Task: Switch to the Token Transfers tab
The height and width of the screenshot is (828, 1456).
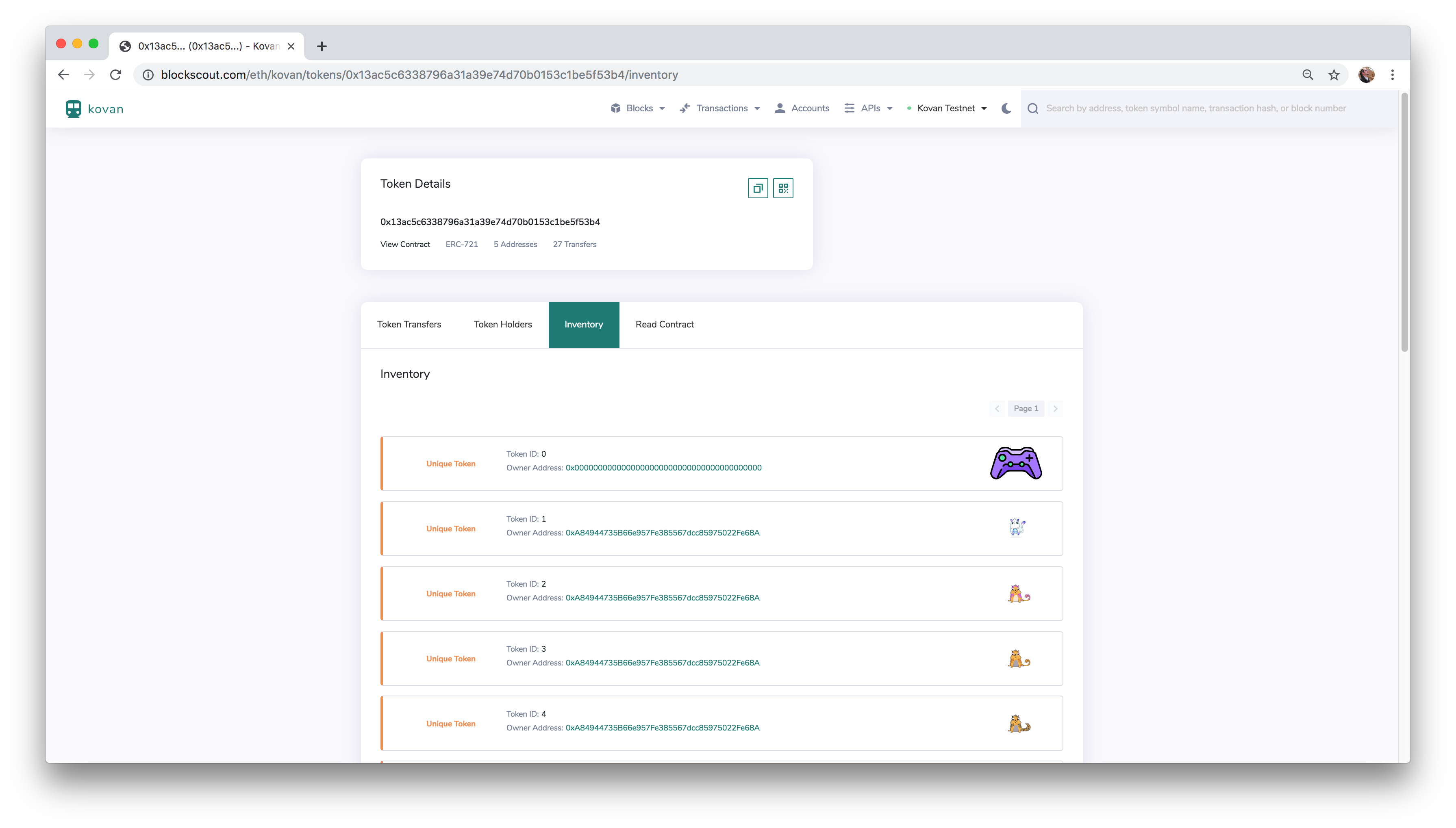Action: click(409, 325)
